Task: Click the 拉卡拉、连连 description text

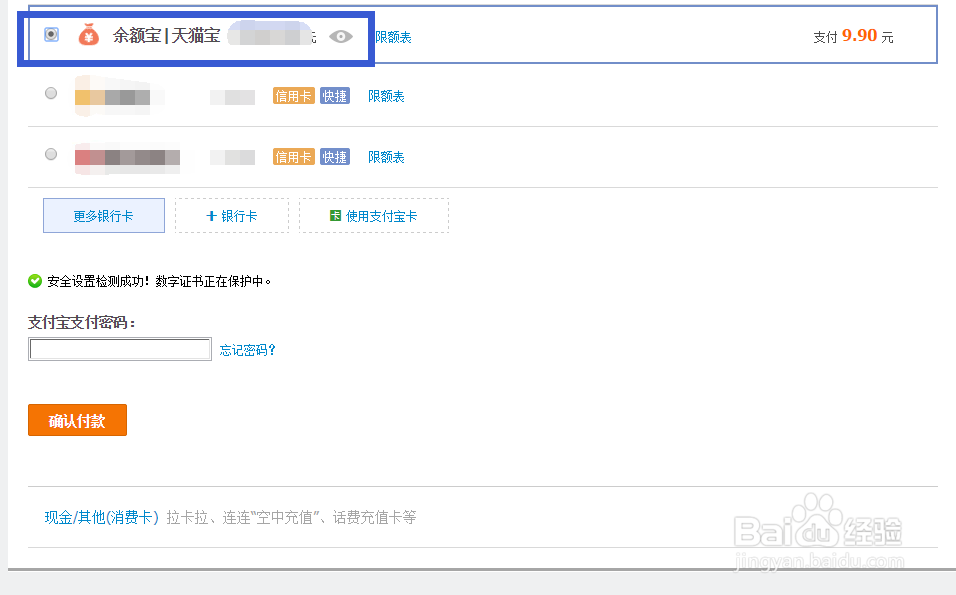Action: [x=291, y=518]
